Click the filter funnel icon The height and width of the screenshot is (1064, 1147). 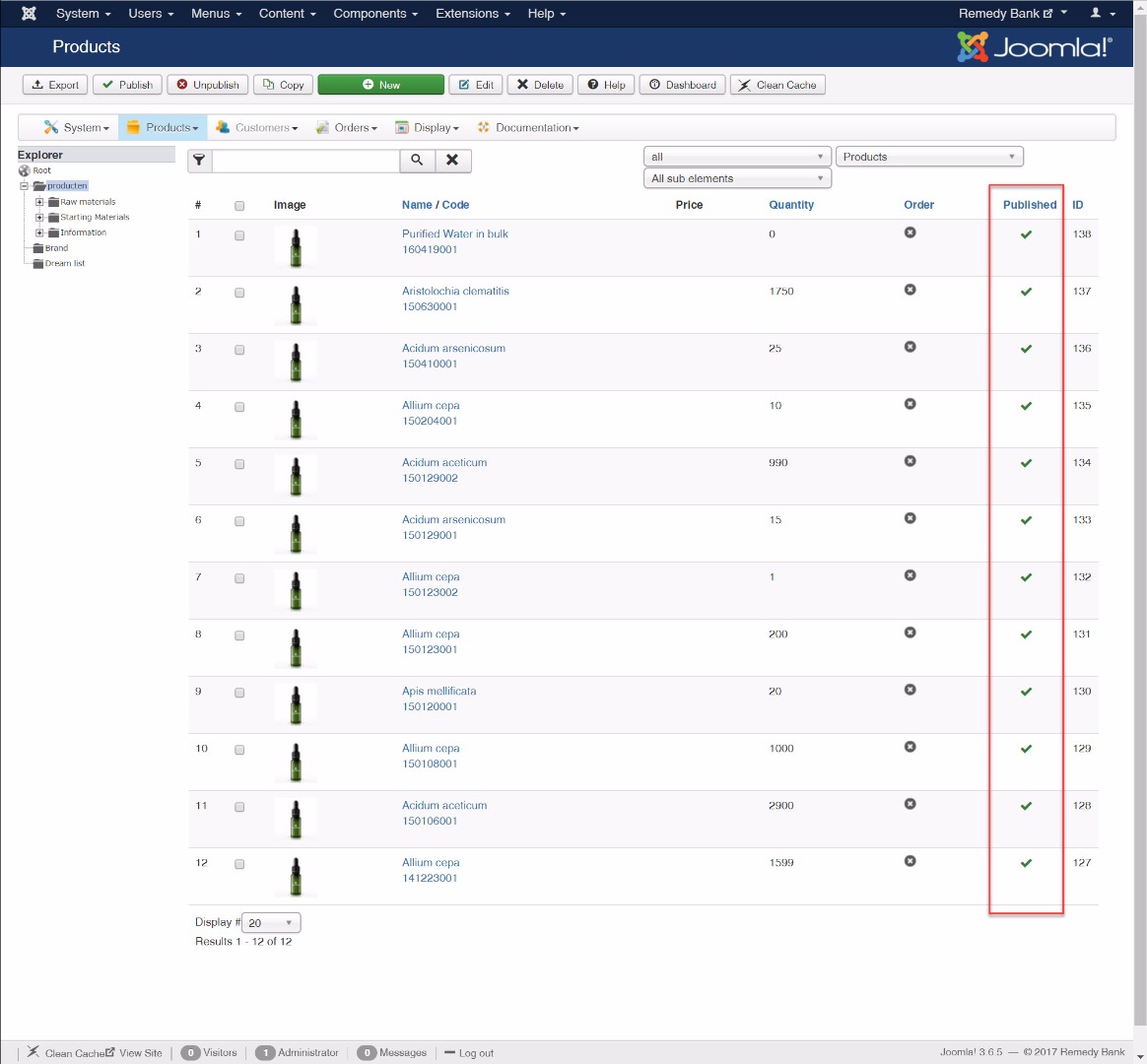click(x=199, y=160)
